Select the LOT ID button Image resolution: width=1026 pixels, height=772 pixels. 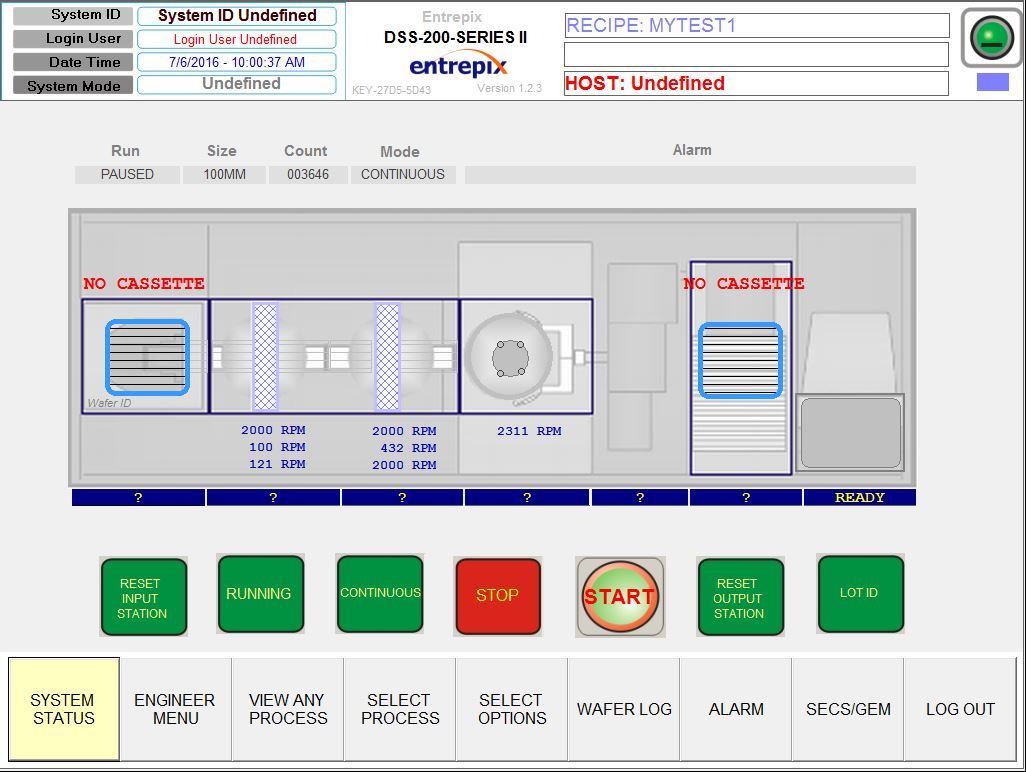[859, 593]
